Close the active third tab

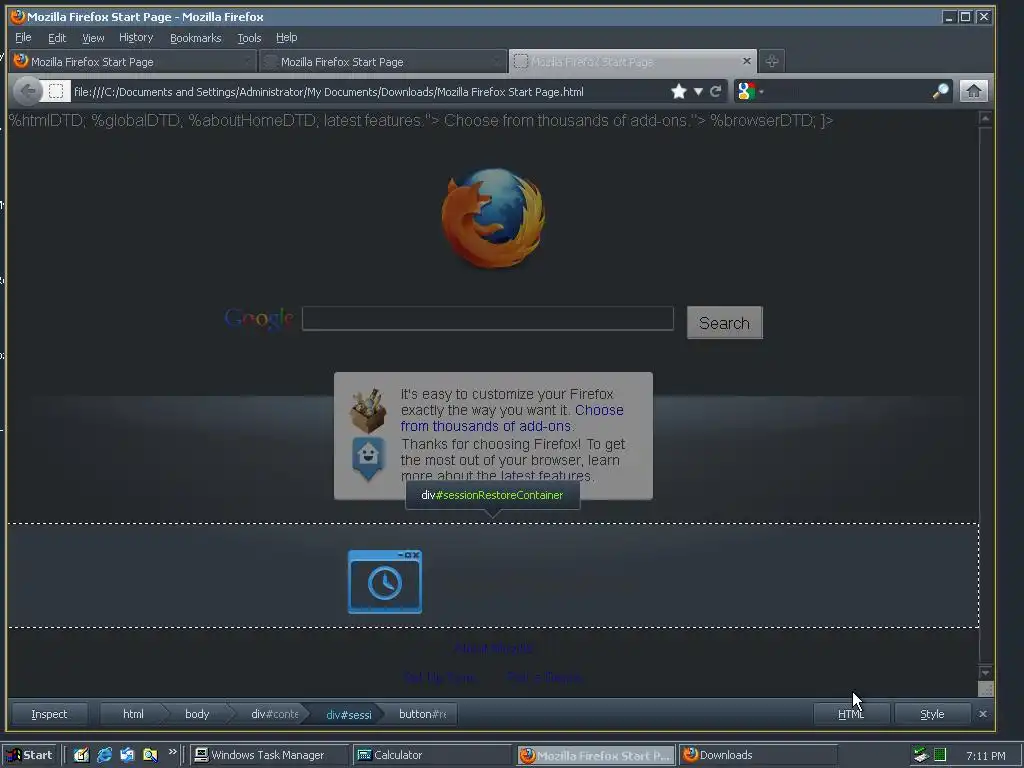746,61
